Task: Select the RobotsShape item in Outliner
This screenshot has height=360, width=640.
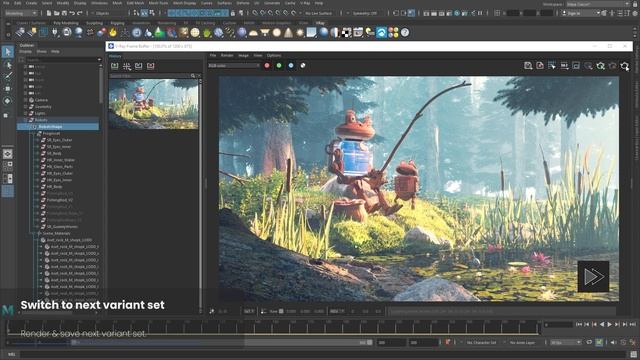Action: click(58, 127)
